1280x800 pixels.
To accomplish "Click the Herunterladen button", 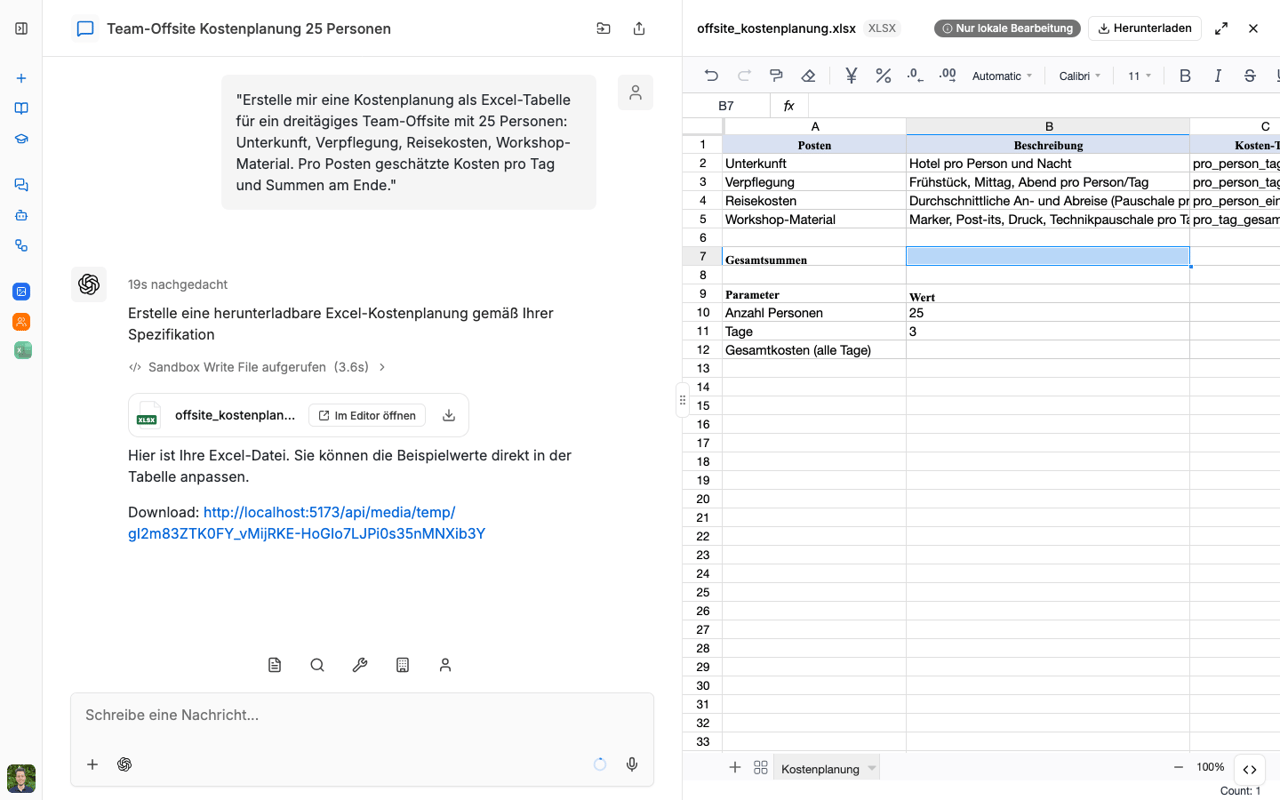I will [1144, 28].
